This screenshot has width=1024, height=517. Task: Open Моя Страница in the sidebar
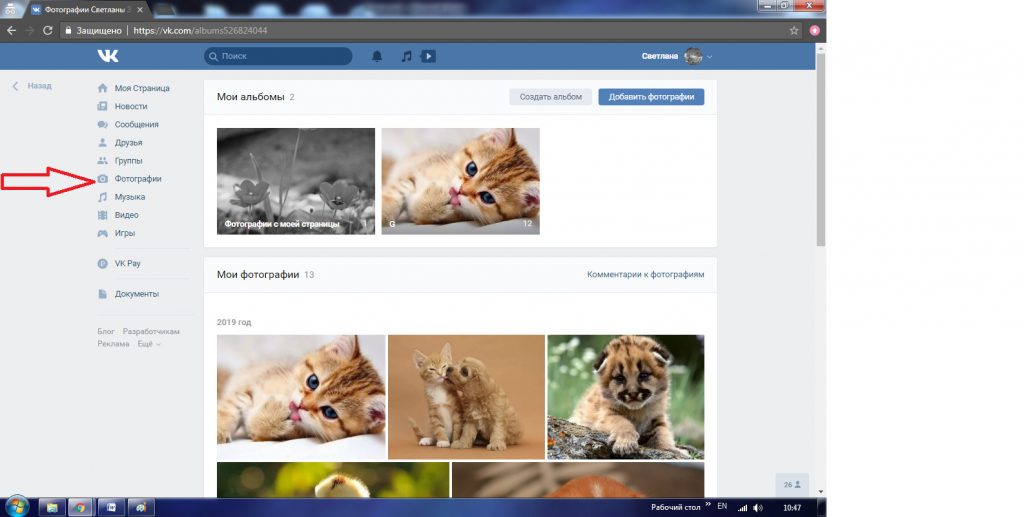click(x=142, y=88)
